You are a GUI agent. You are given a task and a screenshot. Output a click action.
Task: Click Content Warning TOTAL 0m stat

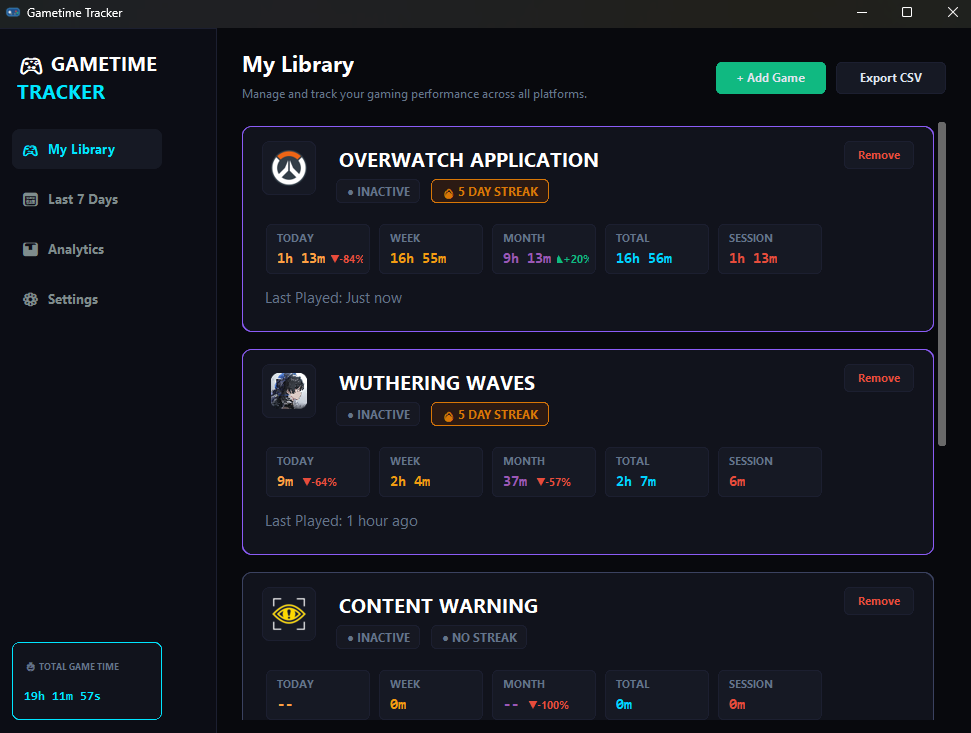click(657, 695)
